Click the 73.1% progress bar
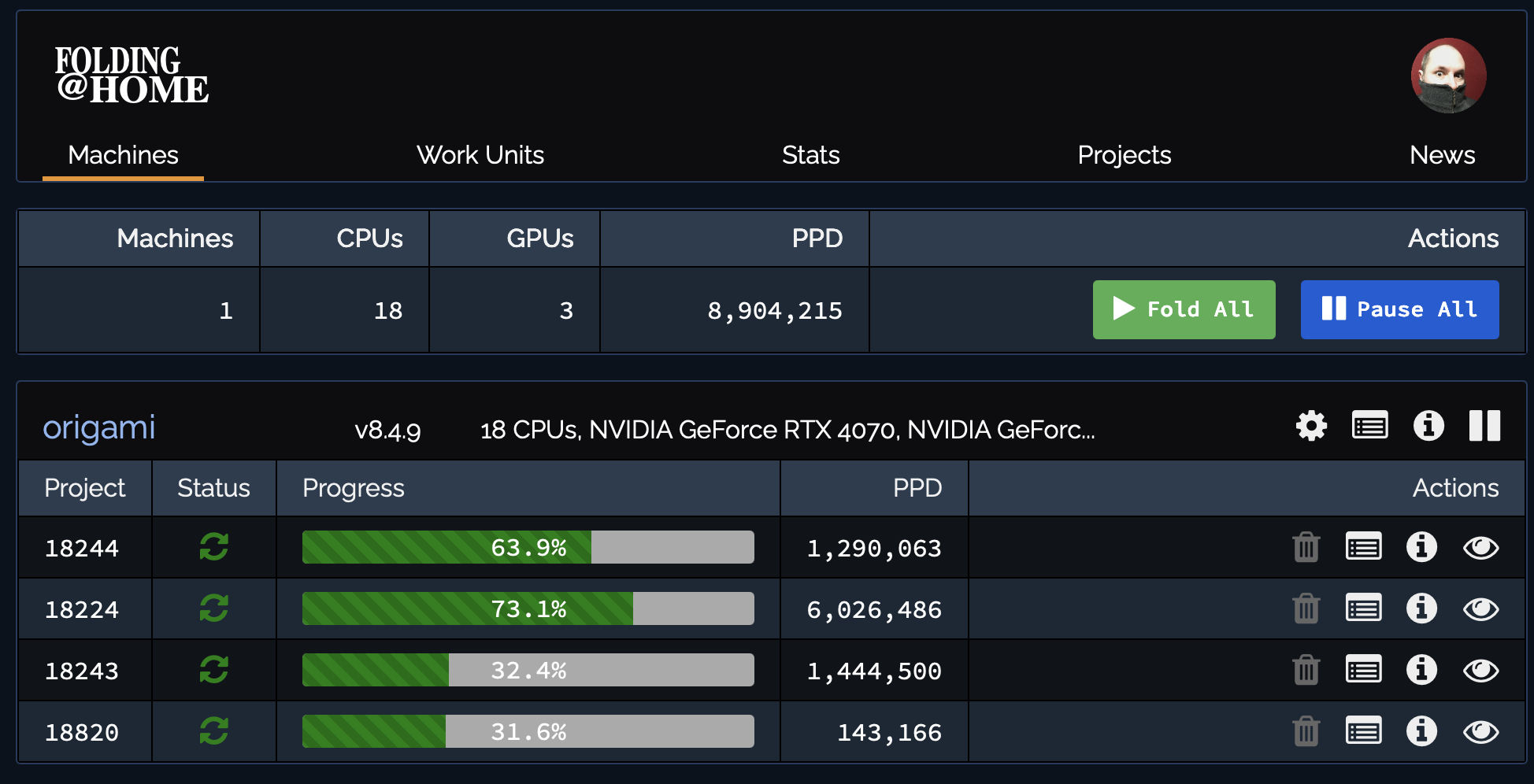The height and width of the screenshot is (784, 1534). point(528,608)
